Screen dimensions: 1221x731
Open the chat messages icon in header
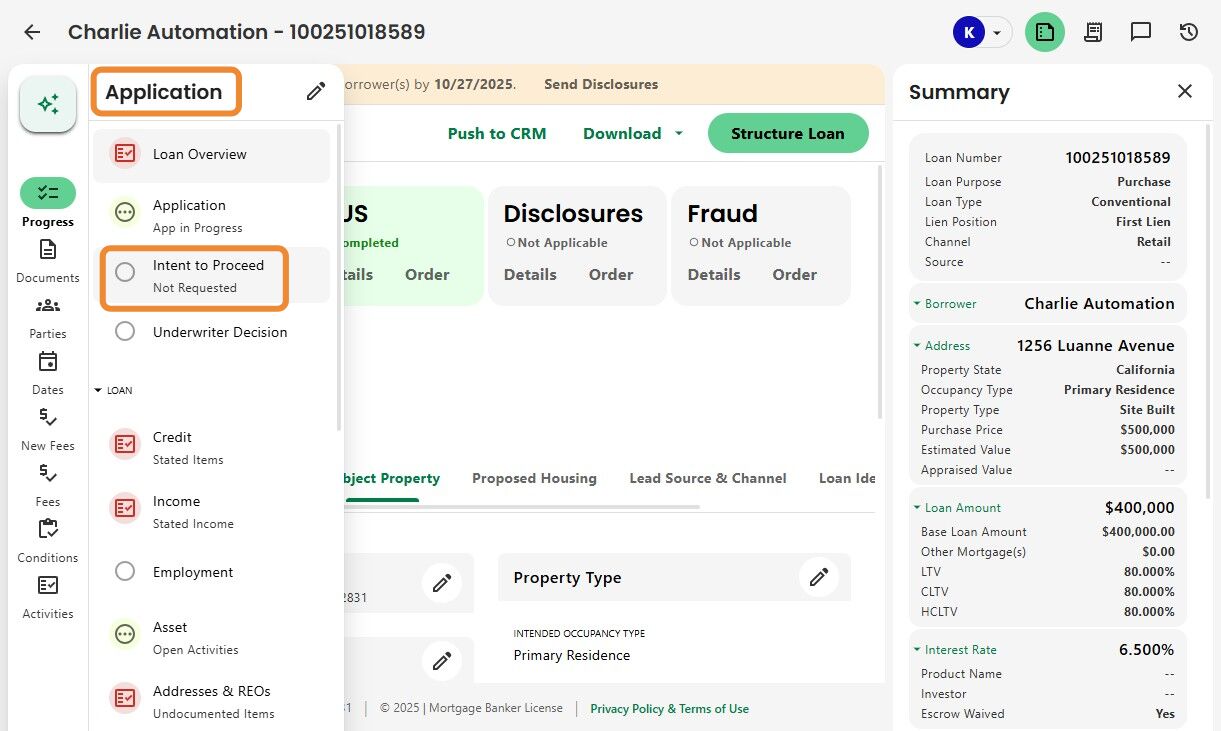click(1141, 32)
